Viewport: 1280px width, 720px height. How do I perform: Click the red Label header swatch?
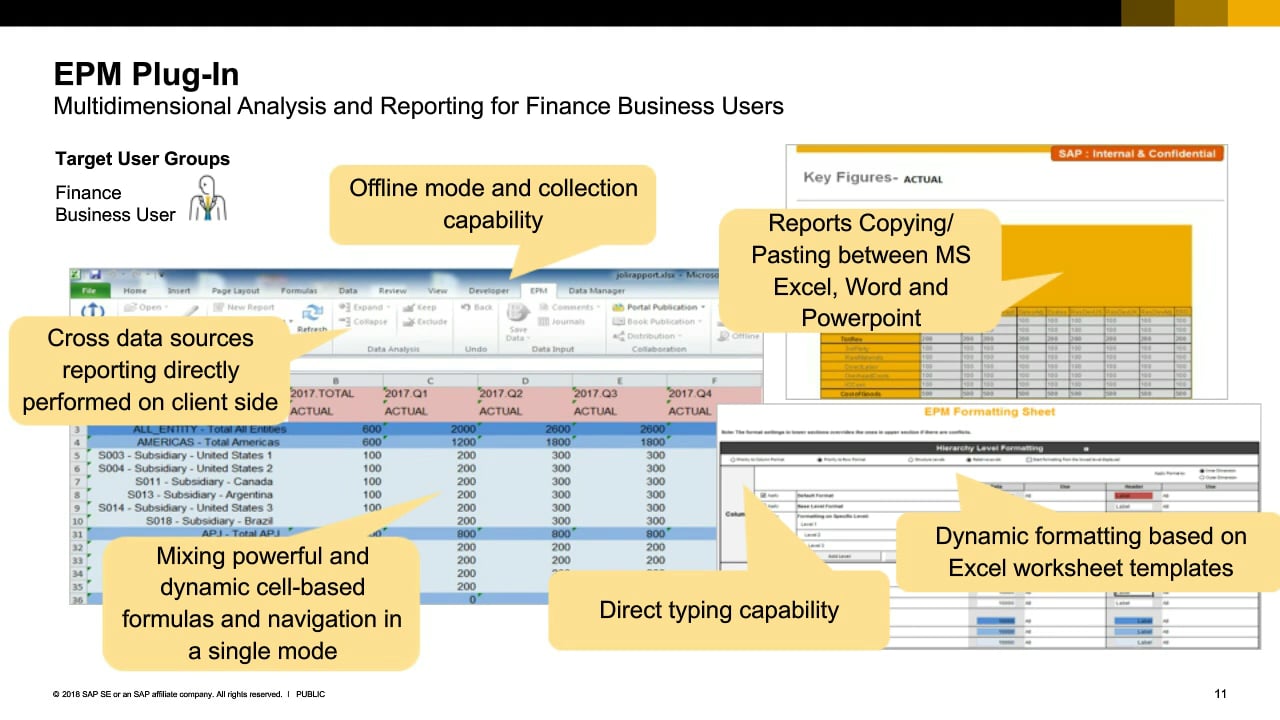[1135, 495]
